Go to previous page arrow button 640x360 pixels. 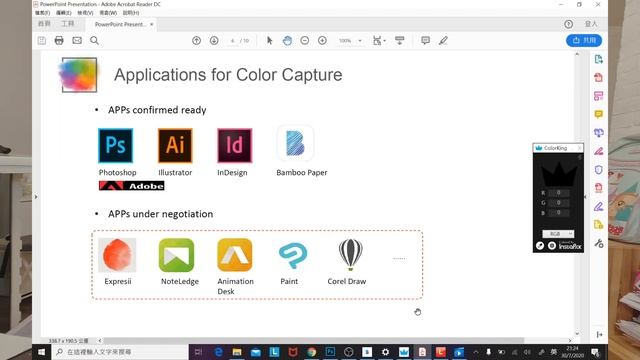[196, 40]
